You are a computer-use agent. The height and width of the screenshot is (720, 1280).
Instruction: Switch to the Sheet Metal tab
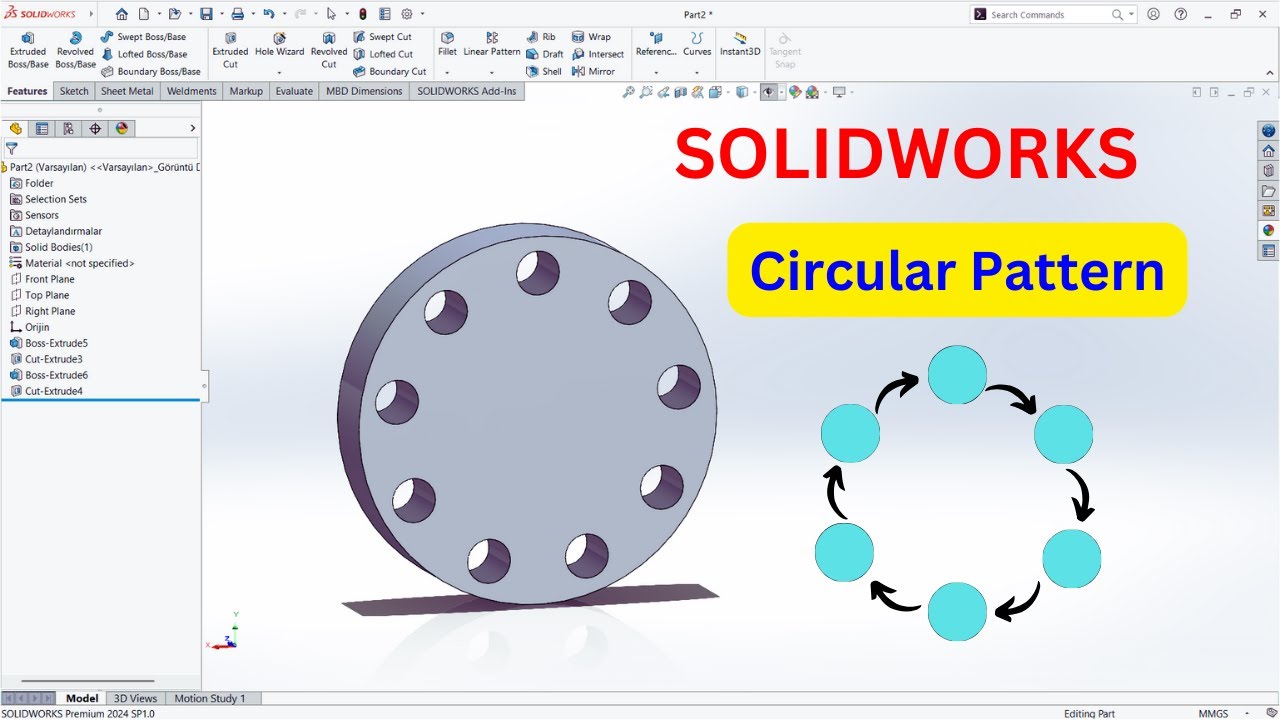point(127,91)
